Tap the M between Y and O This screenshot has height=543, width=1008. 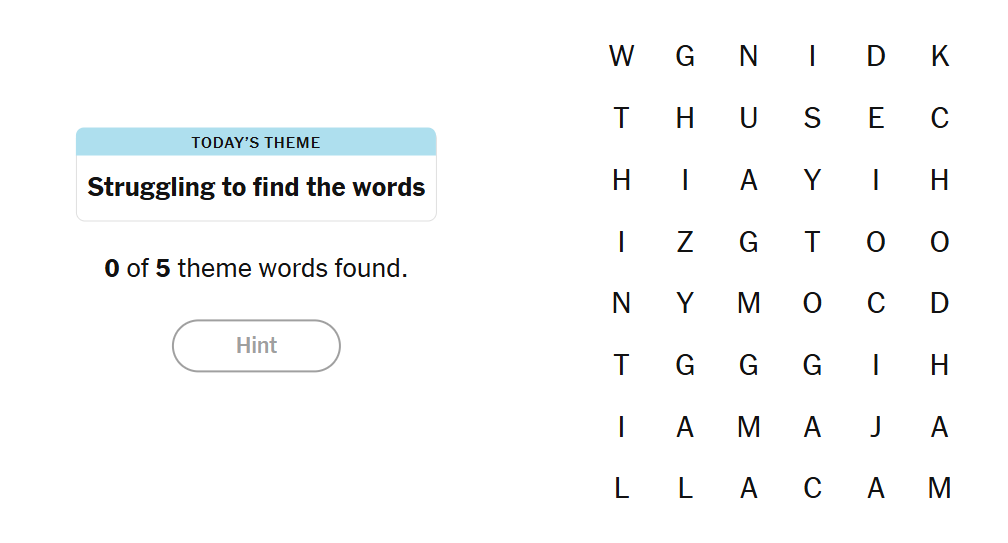click(x=748, y=303)
